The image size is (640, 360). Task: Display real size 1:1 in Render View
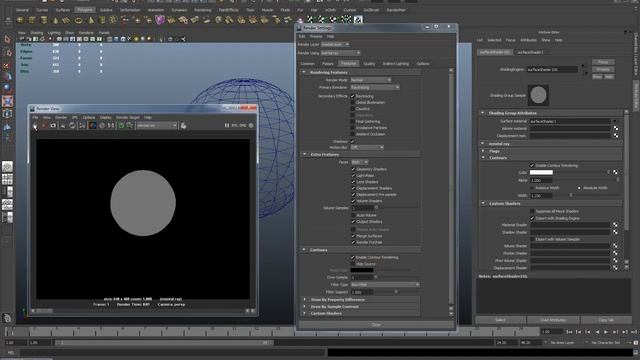(111, 126)
